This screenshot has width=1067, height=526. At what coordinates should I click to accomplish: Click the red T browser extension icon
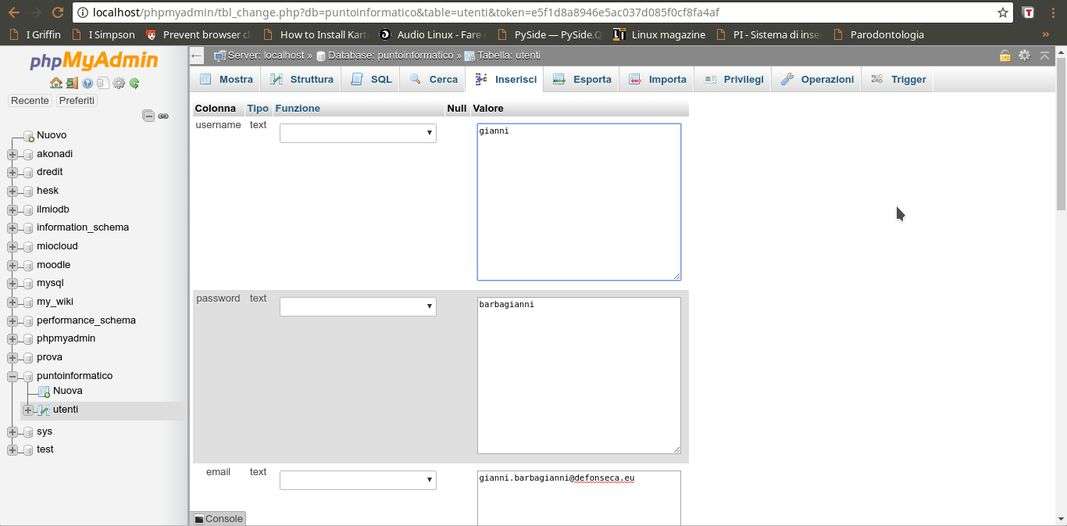click(1030, 12)
